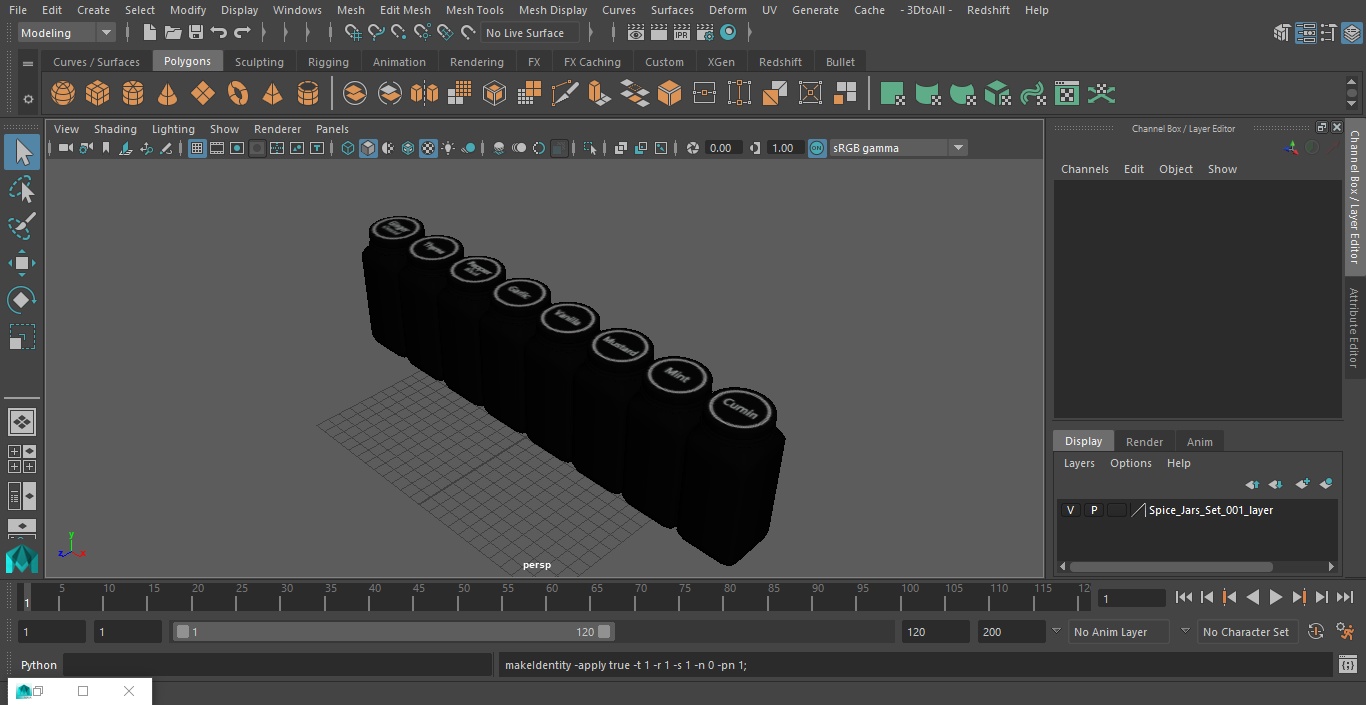Toggle use all lights in viewport
Image resolution: width=1366 pixels, height=705 pixels.
[448, 148]
